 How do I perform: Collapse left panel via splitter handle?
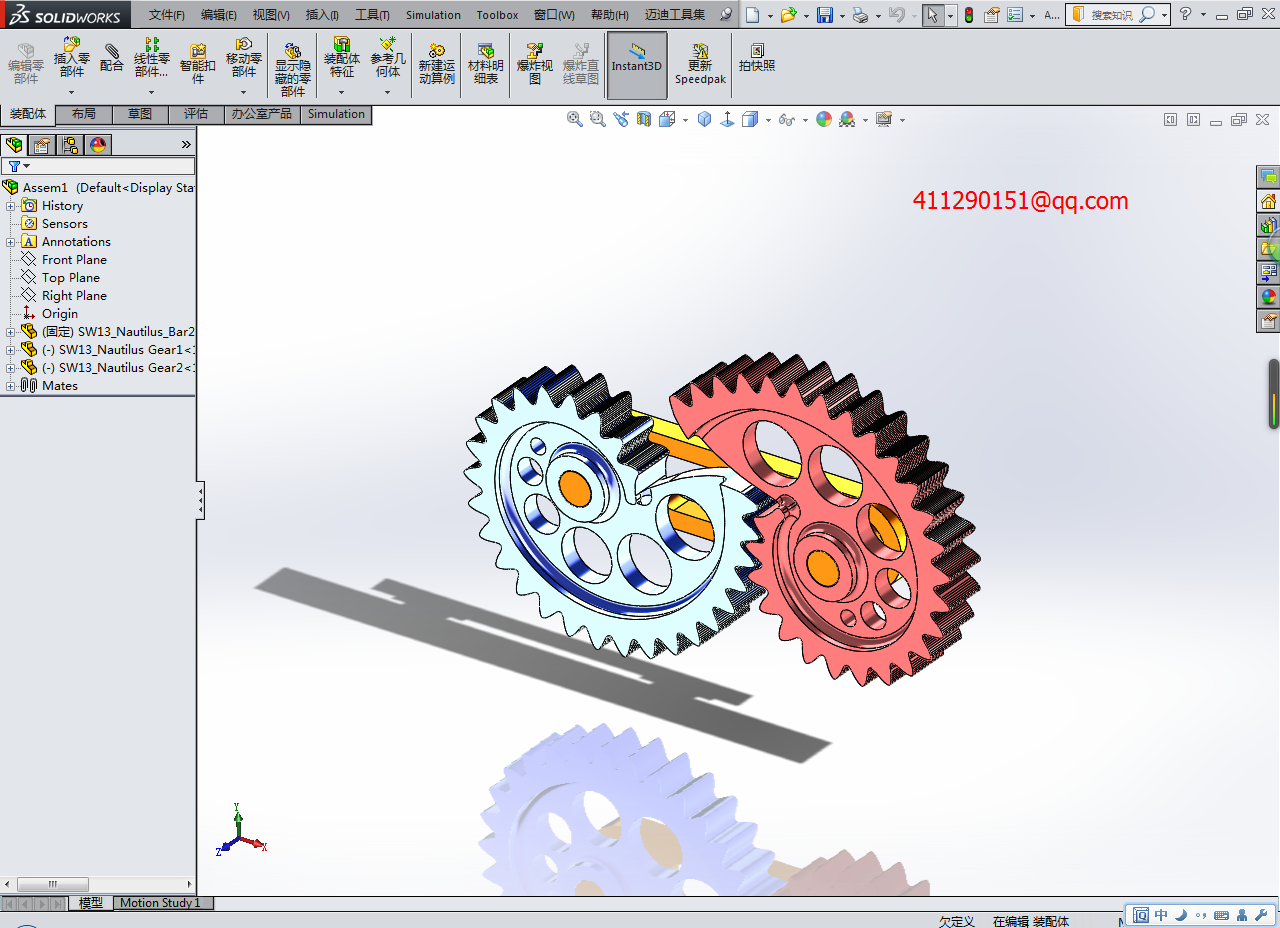(201, 500)
